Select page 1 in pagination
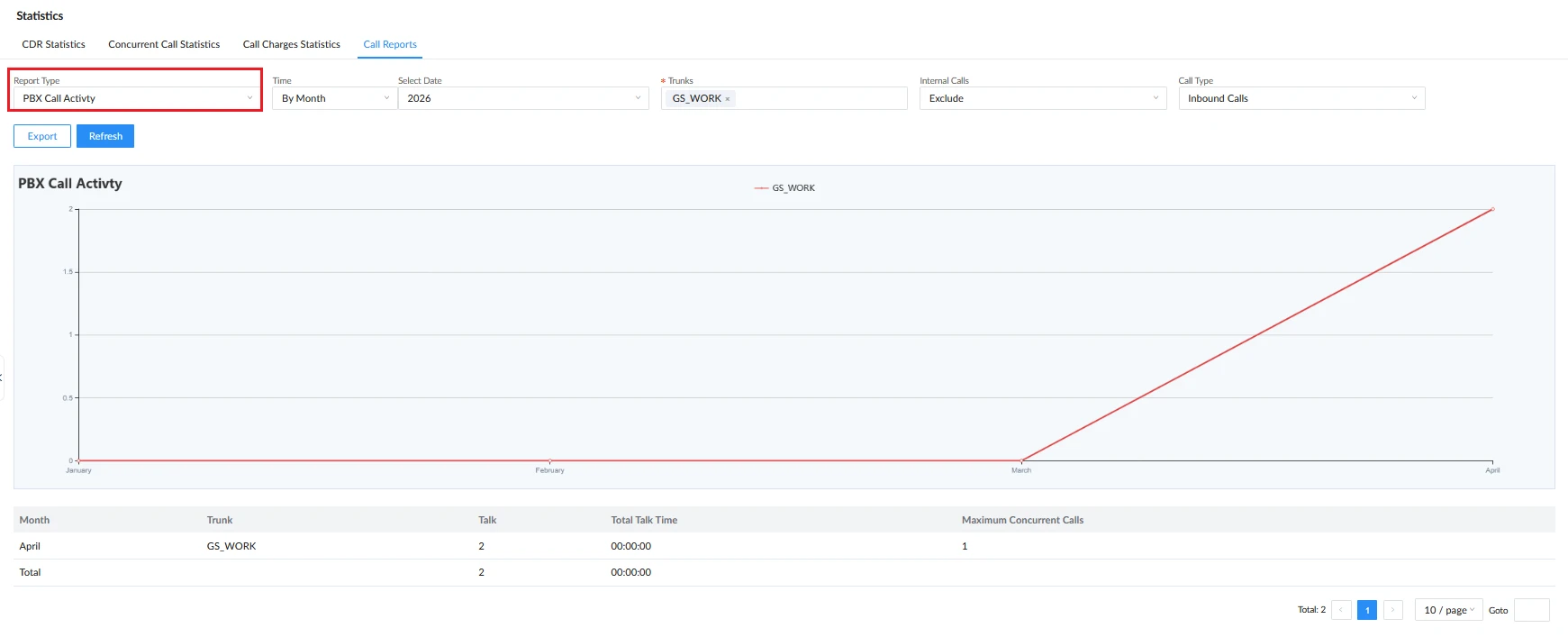 click(1367, 610)
